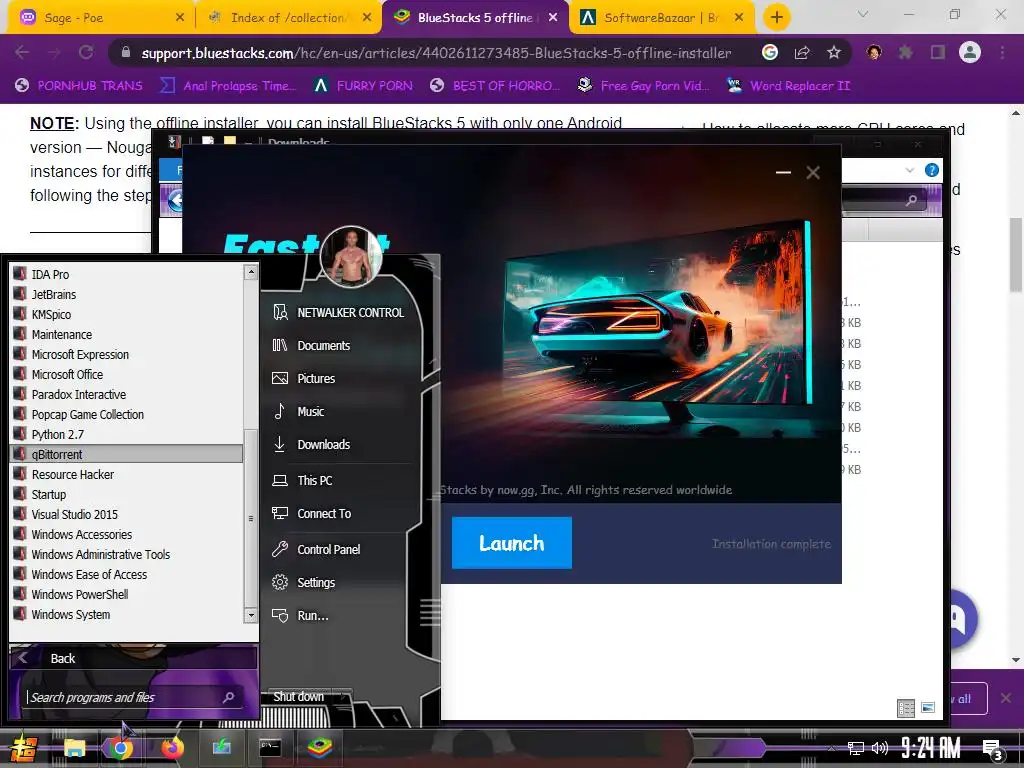Launch BlueStacks from the installer window
Image resolution: width=1024 pixels, height=768 pixels.
(x=511, y=543)
